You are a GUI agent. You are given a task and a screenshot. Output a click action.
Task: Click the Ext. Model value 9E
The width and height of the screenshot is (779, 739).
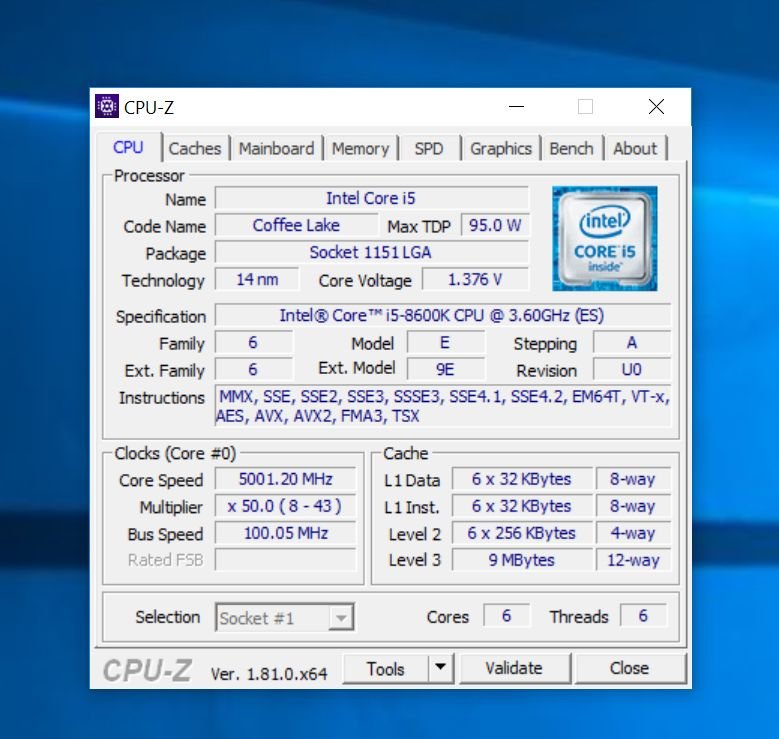point(446,369)
